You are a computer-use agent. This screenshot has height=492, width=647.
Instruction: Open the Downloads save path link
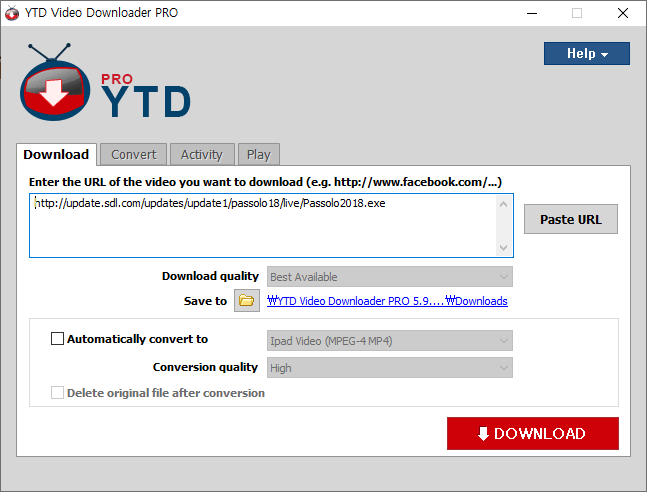click(387, 301)
